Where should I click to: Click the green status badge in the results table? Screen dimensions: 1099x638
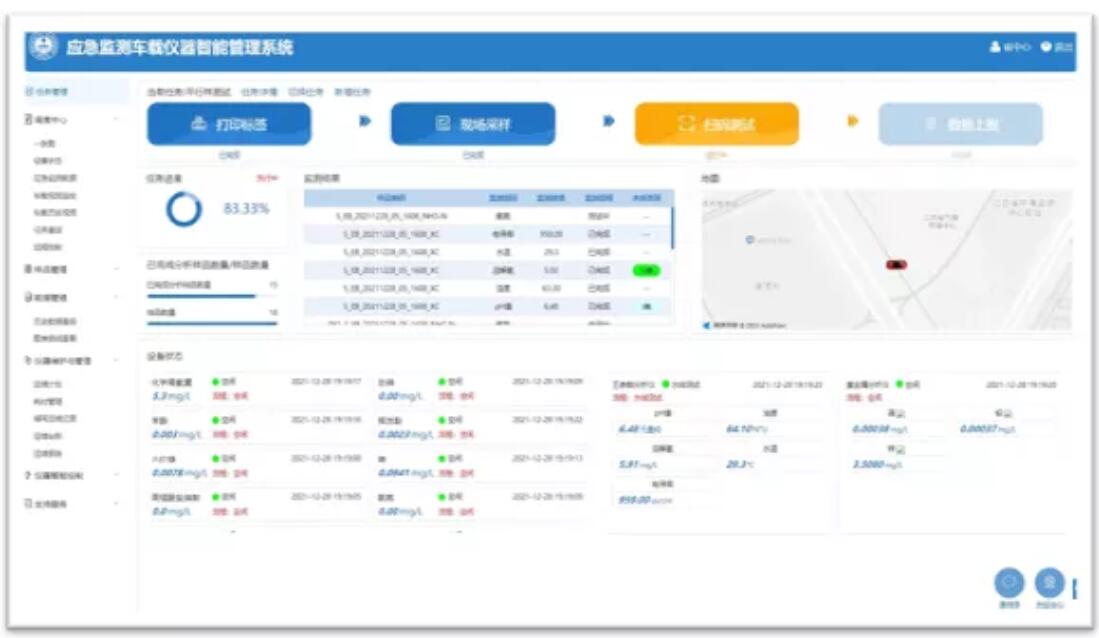tap(646, 270)
